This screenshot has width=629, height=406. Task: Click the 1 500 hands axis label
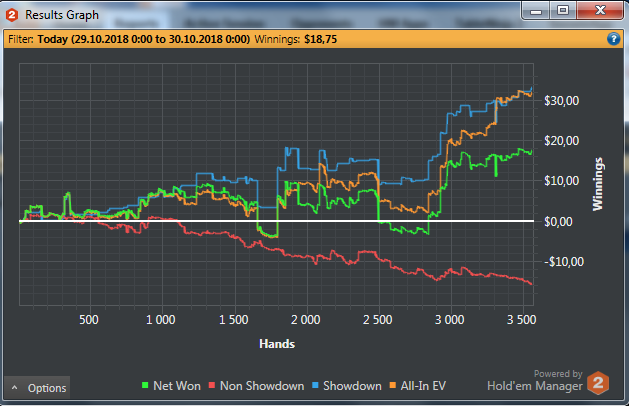point(233,320)
